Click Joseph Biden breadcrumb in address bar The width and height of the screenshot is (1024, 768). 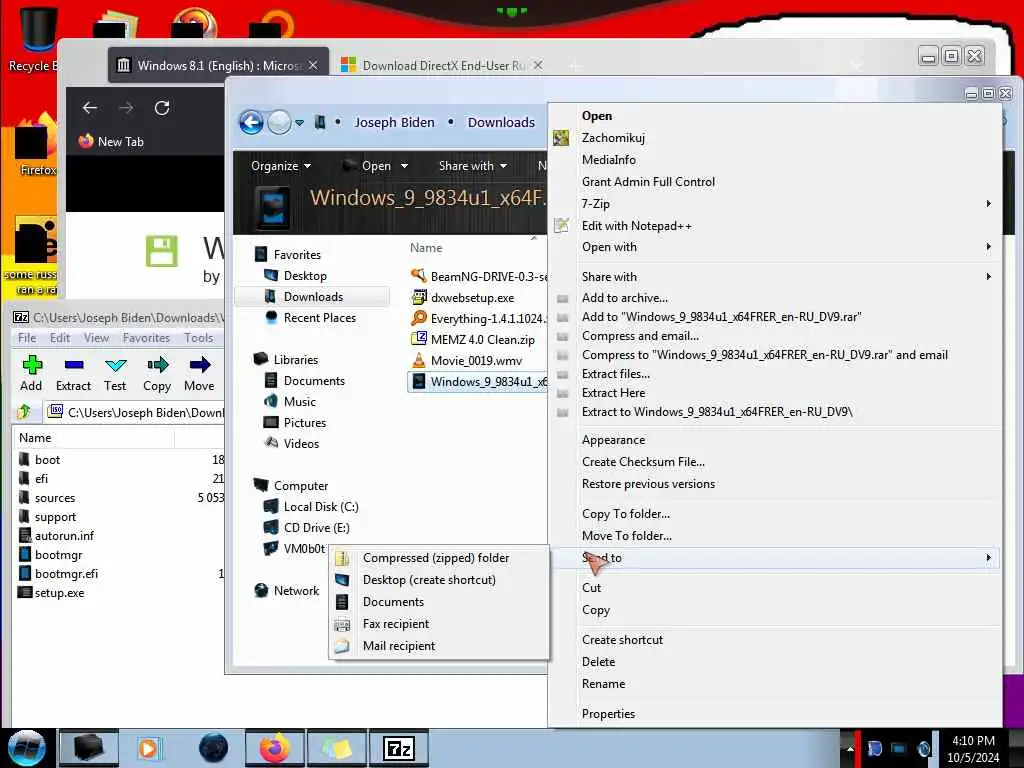(x=394, y=122)
